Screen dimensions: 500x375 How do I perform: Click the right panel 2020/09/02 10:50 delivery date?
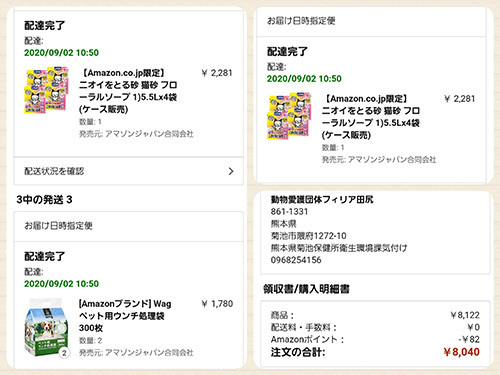tap(304, 79)
